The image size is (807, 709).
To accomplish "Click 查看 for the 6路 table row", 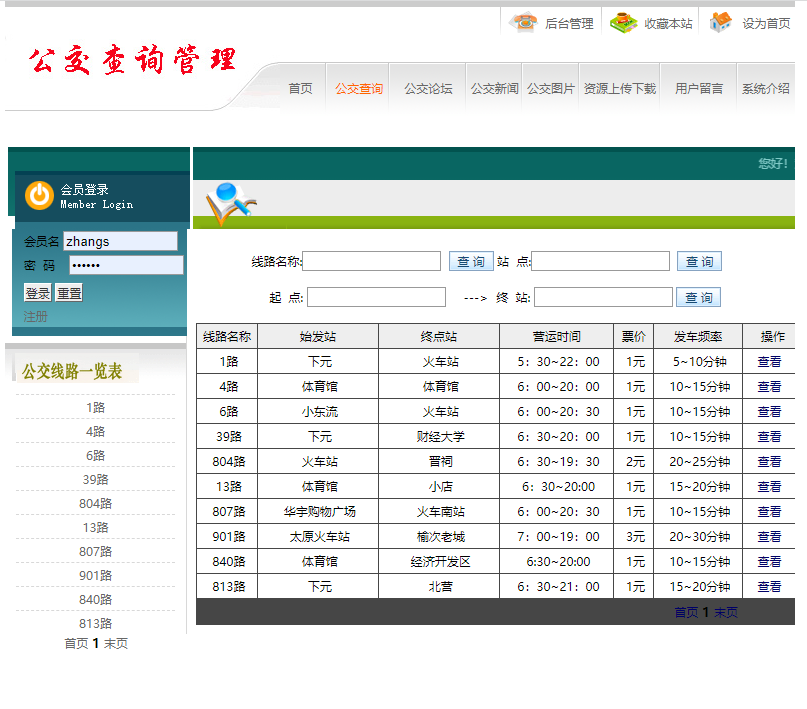I will pyautogui.click(x=769, y=412).
